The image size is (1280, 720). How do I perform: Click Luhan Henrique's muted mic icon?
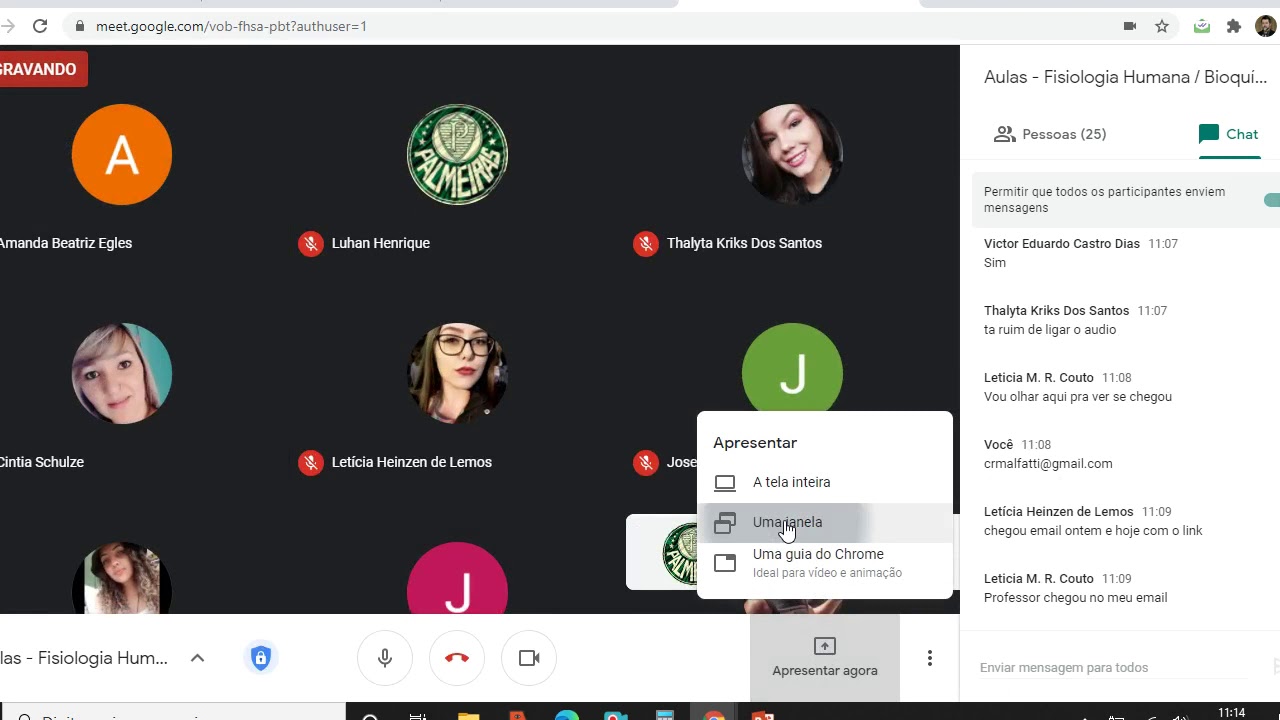tap(311, 243)
